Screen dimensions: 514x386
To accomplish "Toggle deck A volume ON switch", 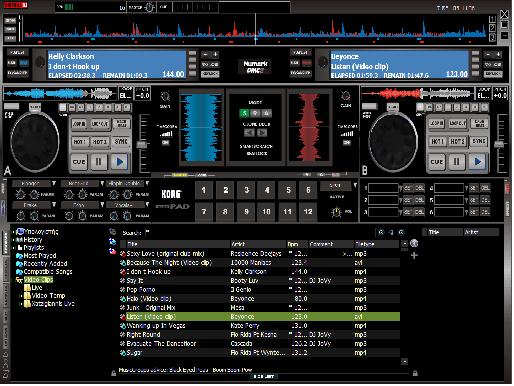I will pos(166,143).
